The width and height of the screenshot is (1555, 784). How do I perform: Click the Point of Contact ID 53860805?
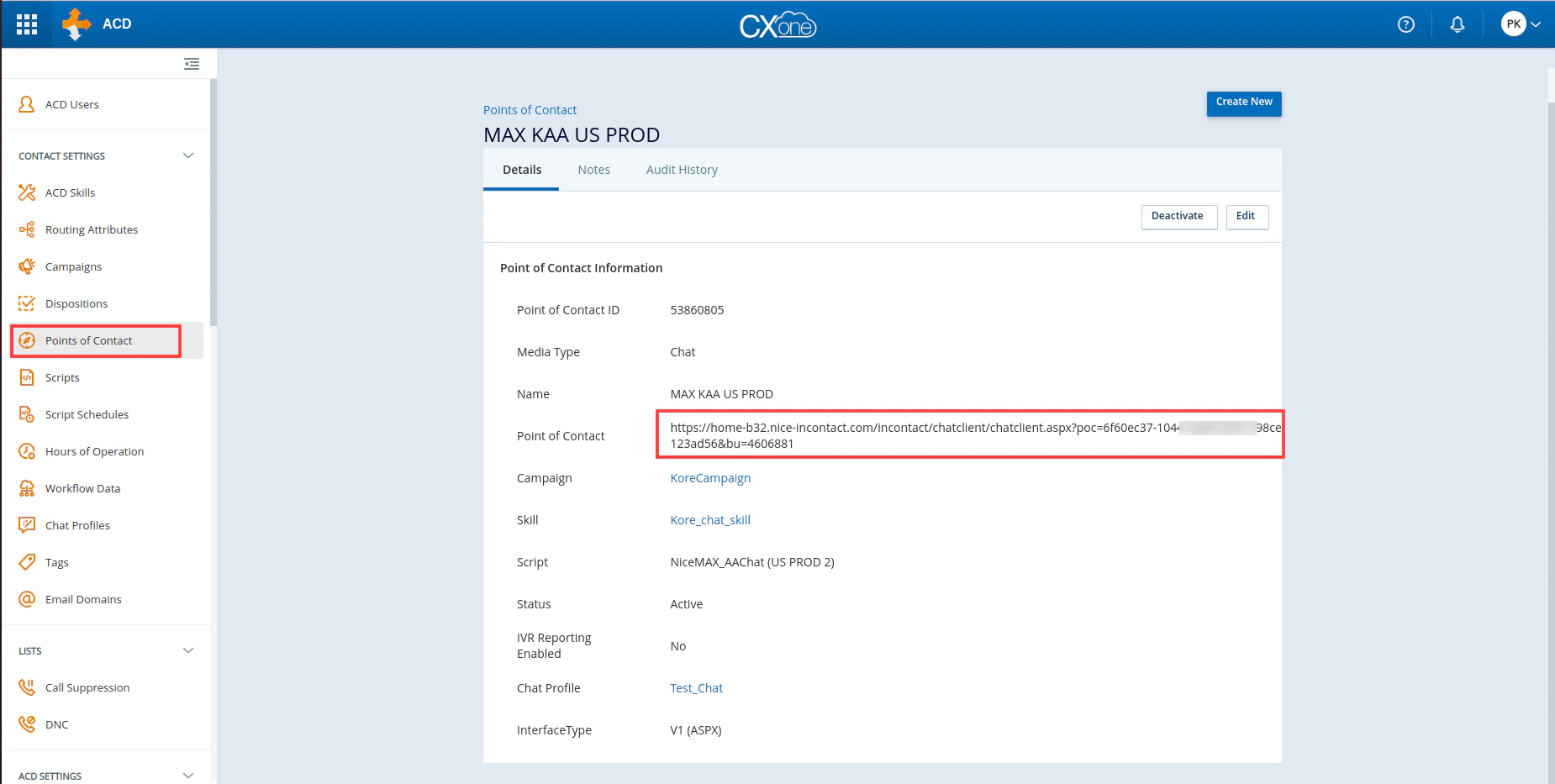pyautogui.click(x=697, y=310)
